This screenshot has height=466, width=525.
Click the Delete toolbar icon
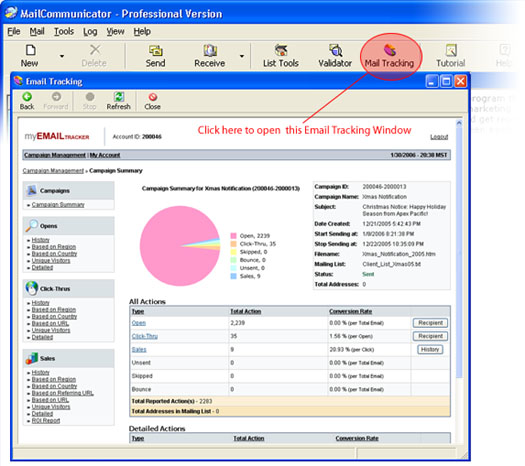(x=95, y=50)
